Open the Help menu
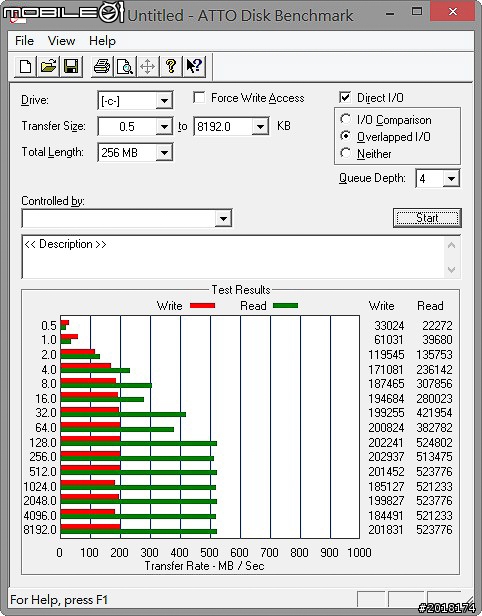The height and width of the screenshot is (616, 482). click(x=102, y=40)
